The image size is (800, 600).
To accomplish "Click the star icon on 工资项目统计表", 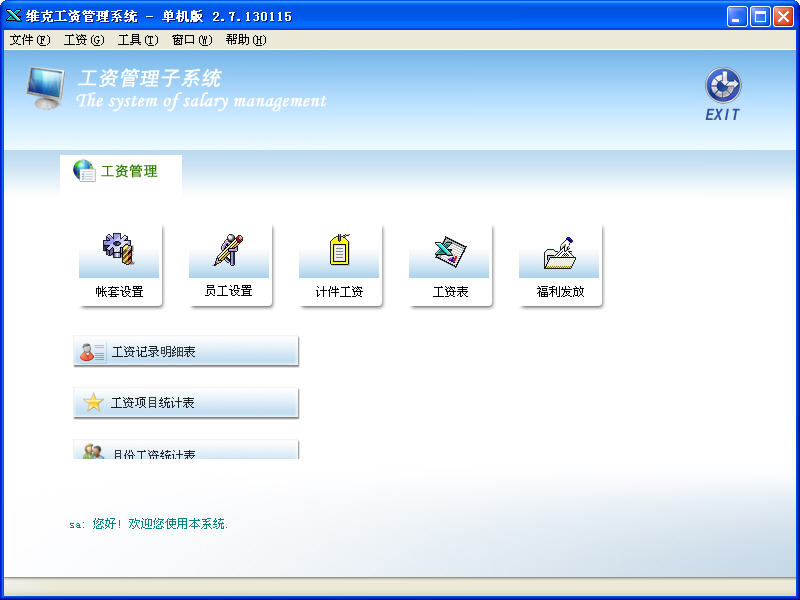I will click(93, 403).
